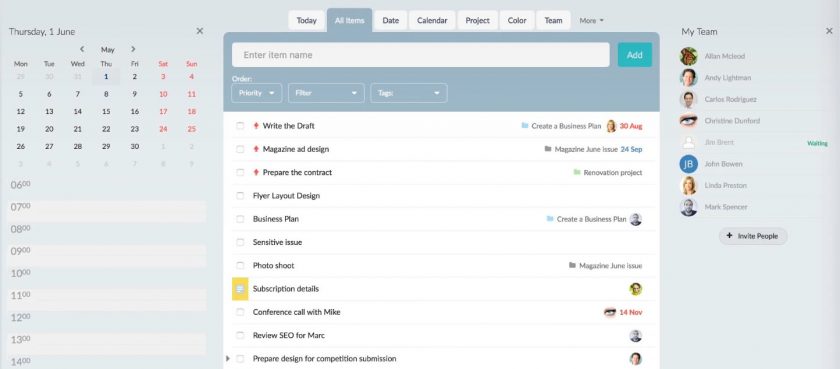Image resolution: width=840 pixels, height=369 pixels.
Task: Switch to the Team tab
Action: point(553,20)
